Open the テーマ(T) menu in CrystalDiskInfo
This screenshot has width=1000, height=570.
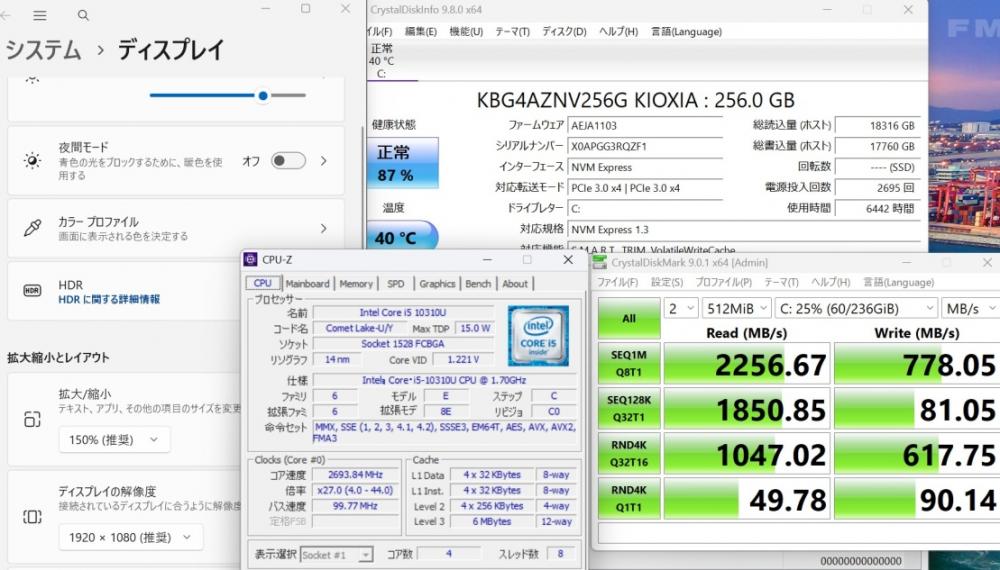513,31
